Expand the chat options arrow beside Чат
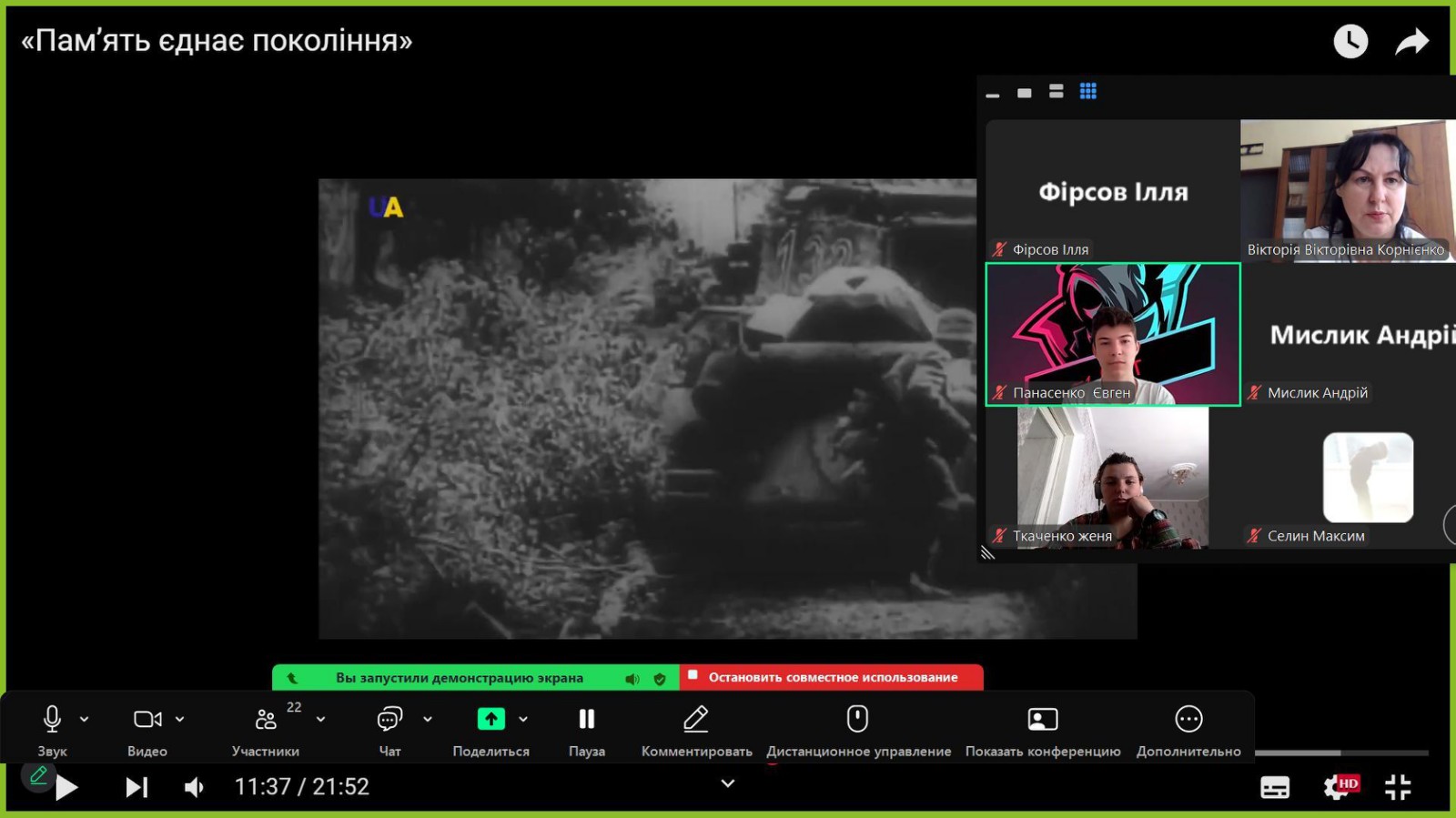 tap(428, 719)
